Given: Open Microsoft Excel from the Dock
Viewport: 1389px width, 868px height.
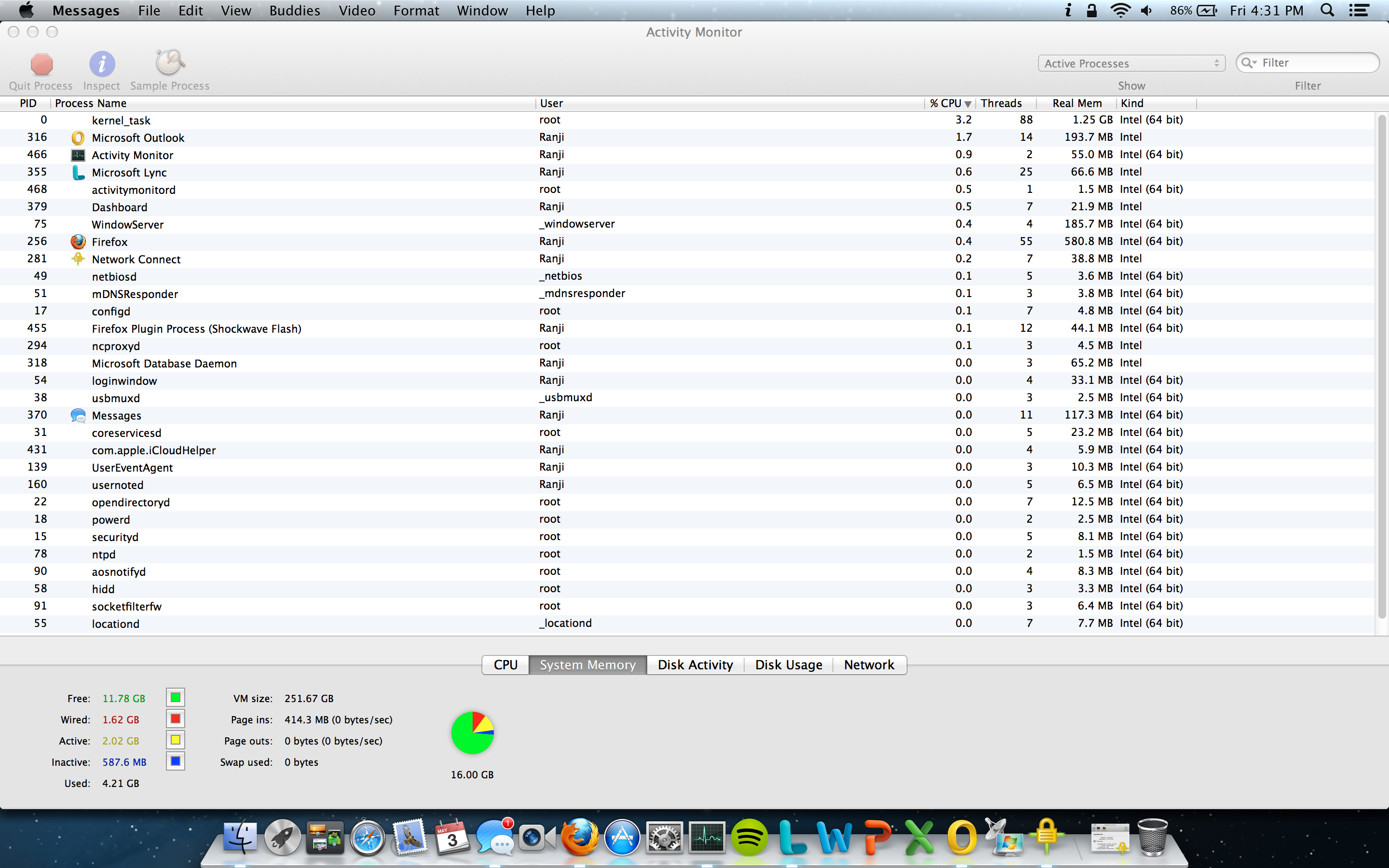Looking at the screenshot, I should pyautogui.click(x=920, y=838).
